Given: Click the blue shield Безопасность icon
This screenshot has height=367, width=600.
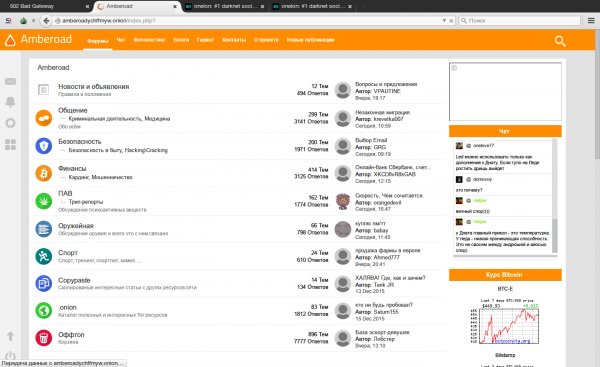Looking at the screenshot, I should point(44,146).
